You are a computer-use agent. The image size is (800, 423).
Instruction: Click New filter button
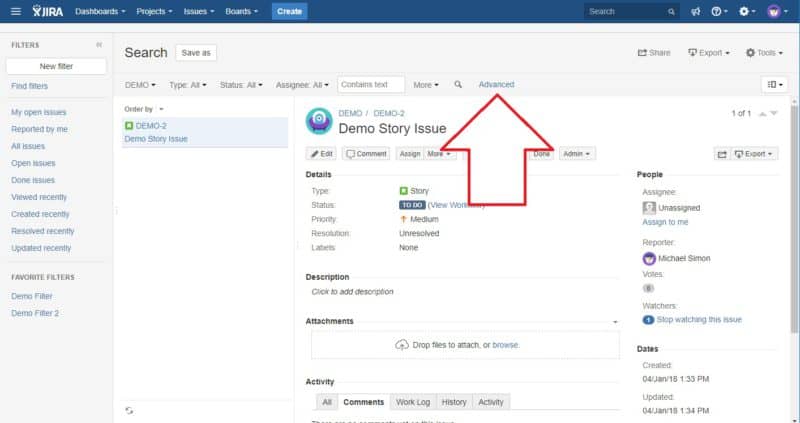[56, 66]
